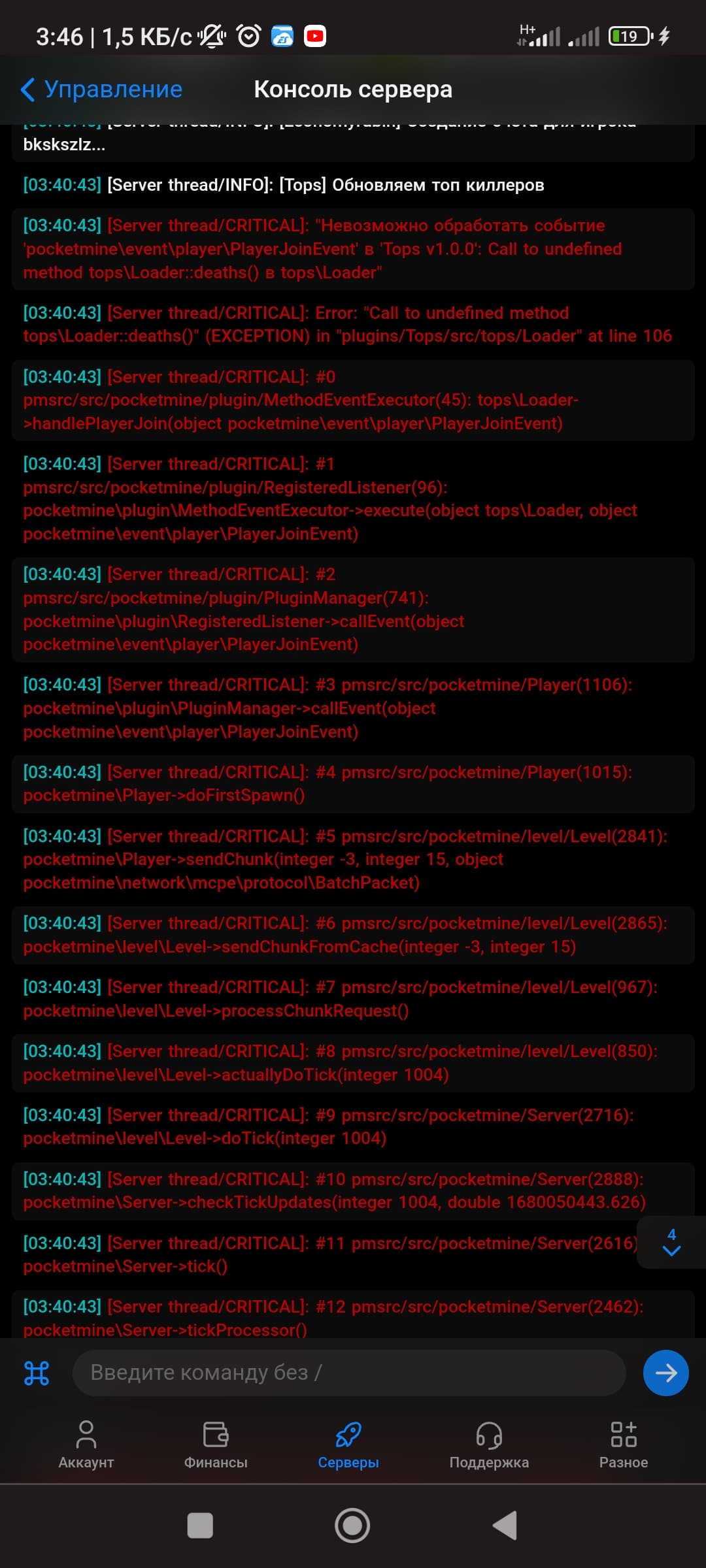
Task: Select the Tops Обновляем топ киллеров log line
Action: point(353,185)
